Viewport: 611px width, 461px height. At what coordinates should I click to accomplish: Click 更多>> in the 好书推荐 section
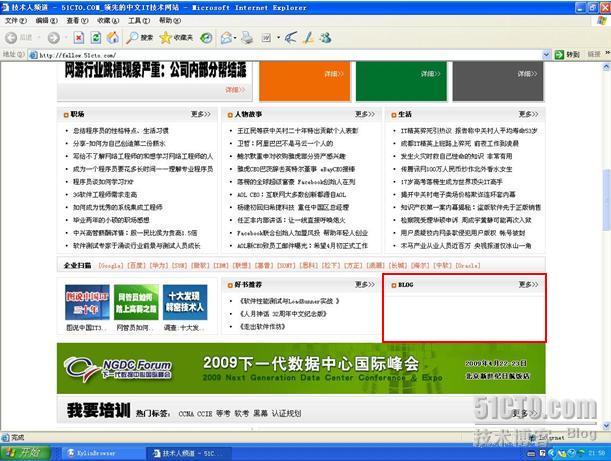tap(365, 284)
